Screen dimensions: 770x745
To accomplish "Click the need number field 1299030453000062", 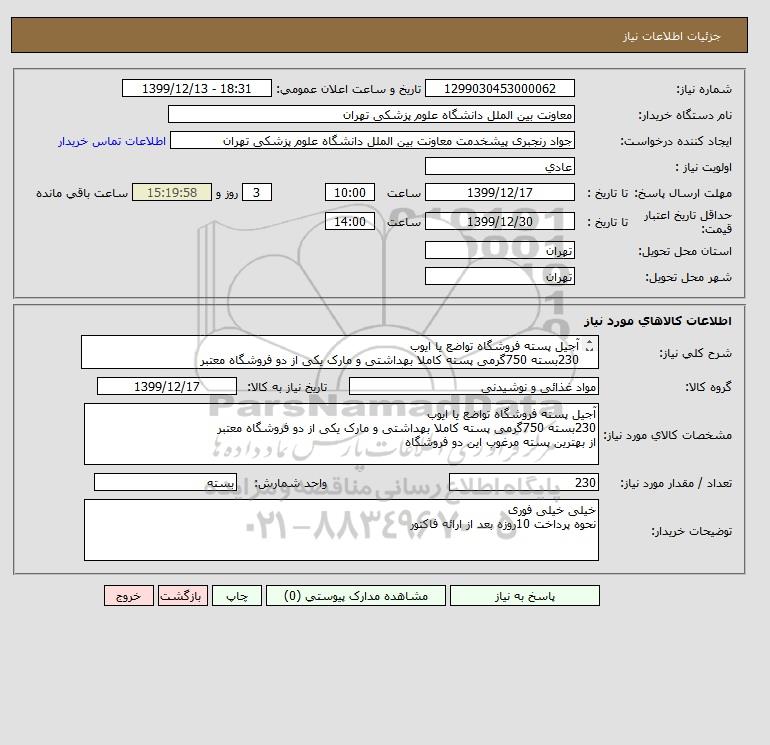I will click(x=499, y=88).
